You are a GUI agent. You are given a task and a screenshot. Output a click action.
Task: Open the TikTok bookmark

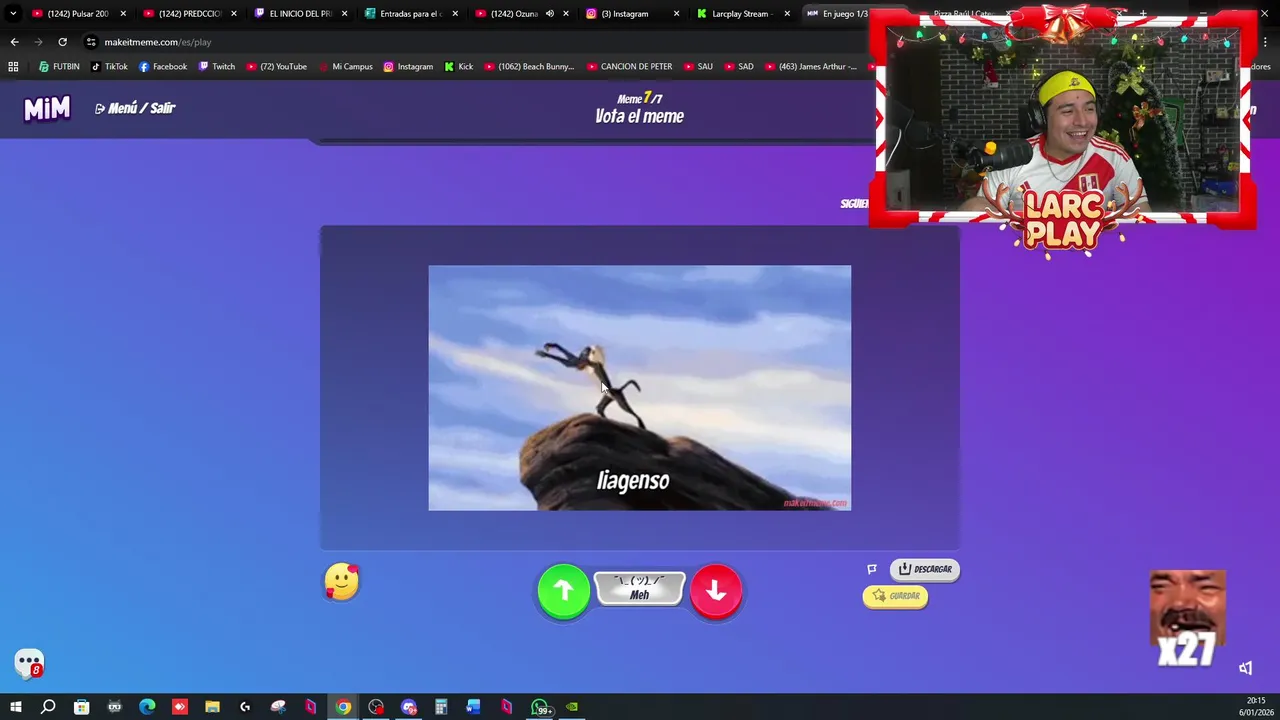(109, 67)
